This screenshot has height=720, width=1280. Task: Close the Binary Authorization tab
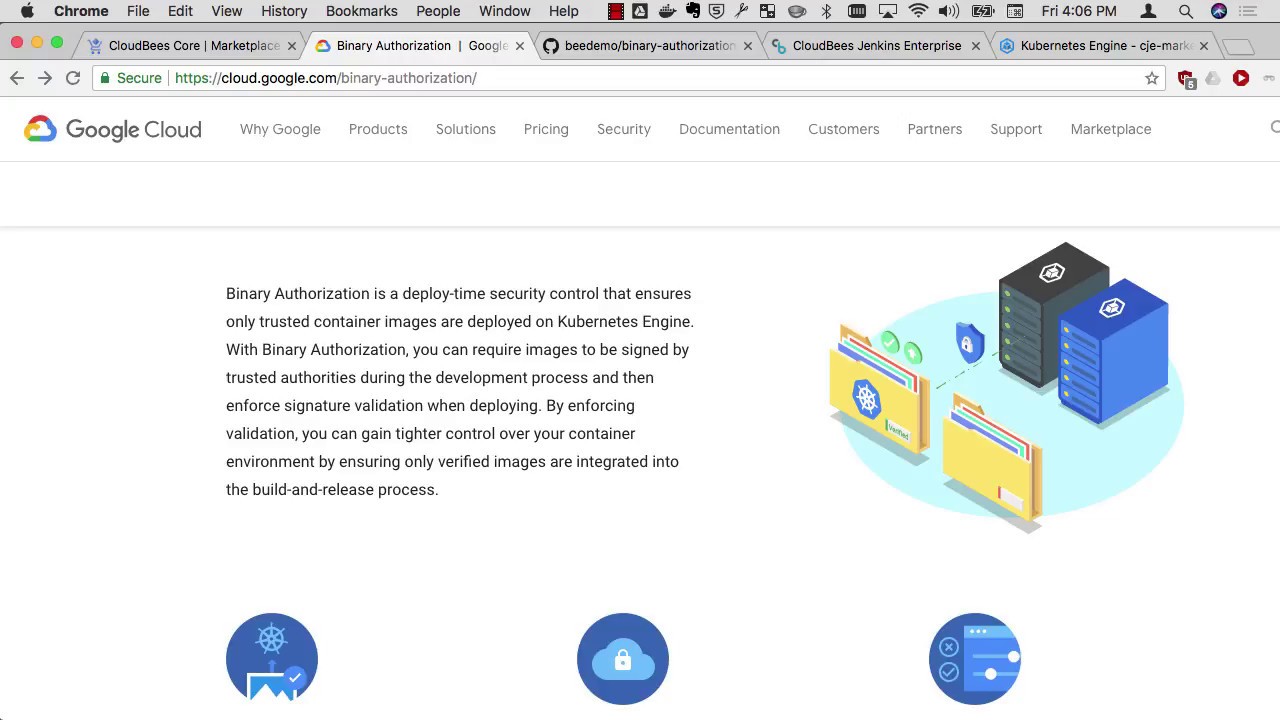click(520, 46)
